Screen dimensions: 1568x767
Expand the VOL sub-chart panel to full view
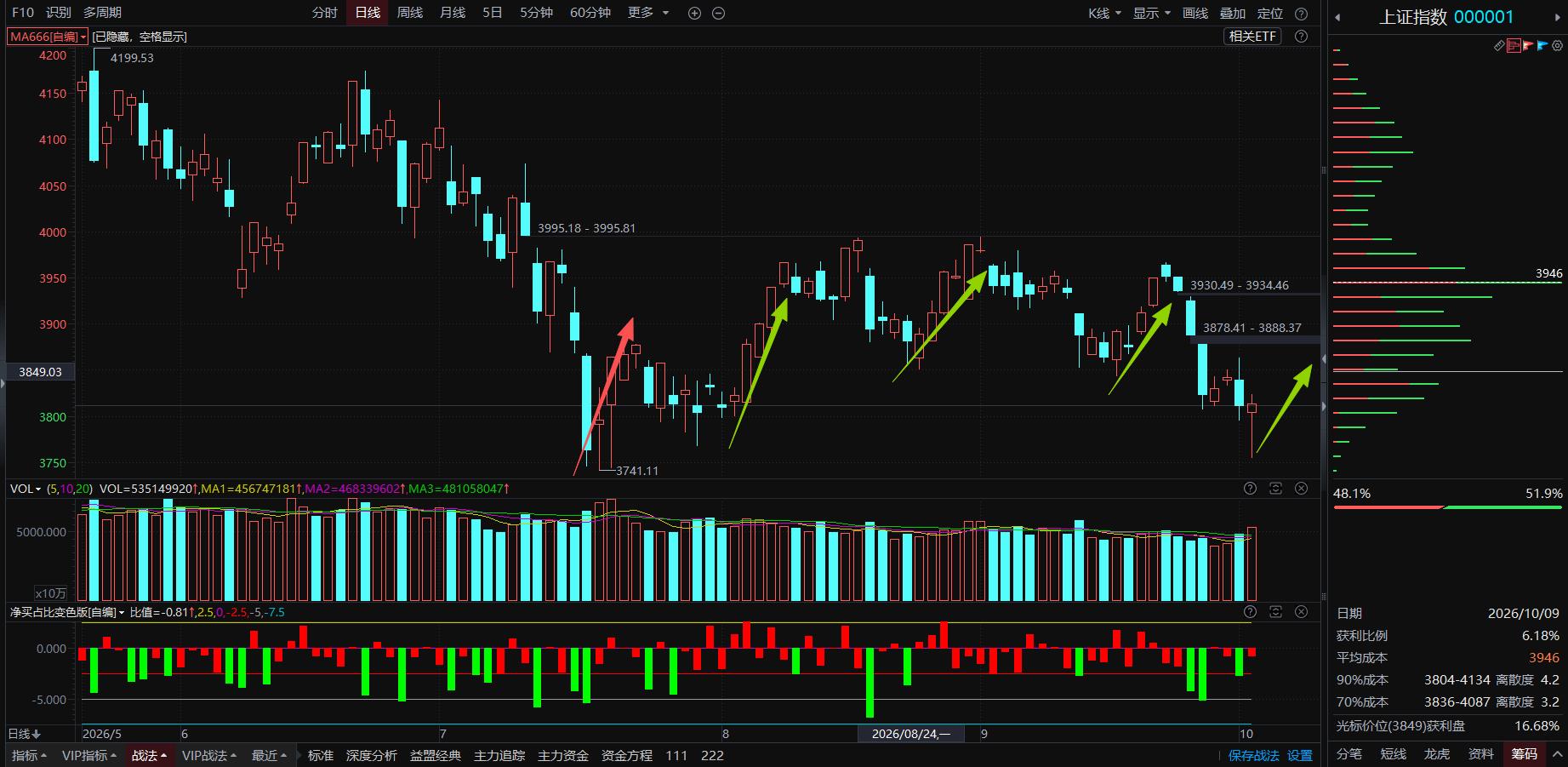[1275, 489]
